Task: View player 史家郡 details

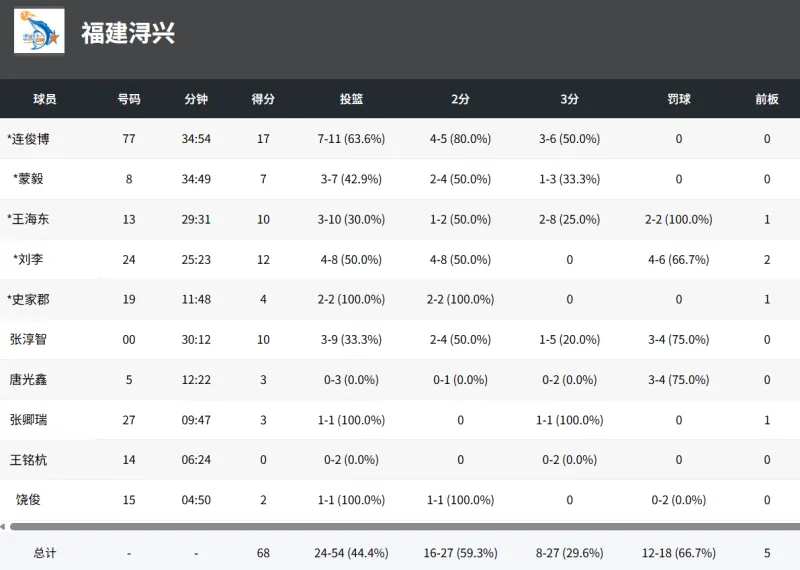Action: (x=29, y=299)
